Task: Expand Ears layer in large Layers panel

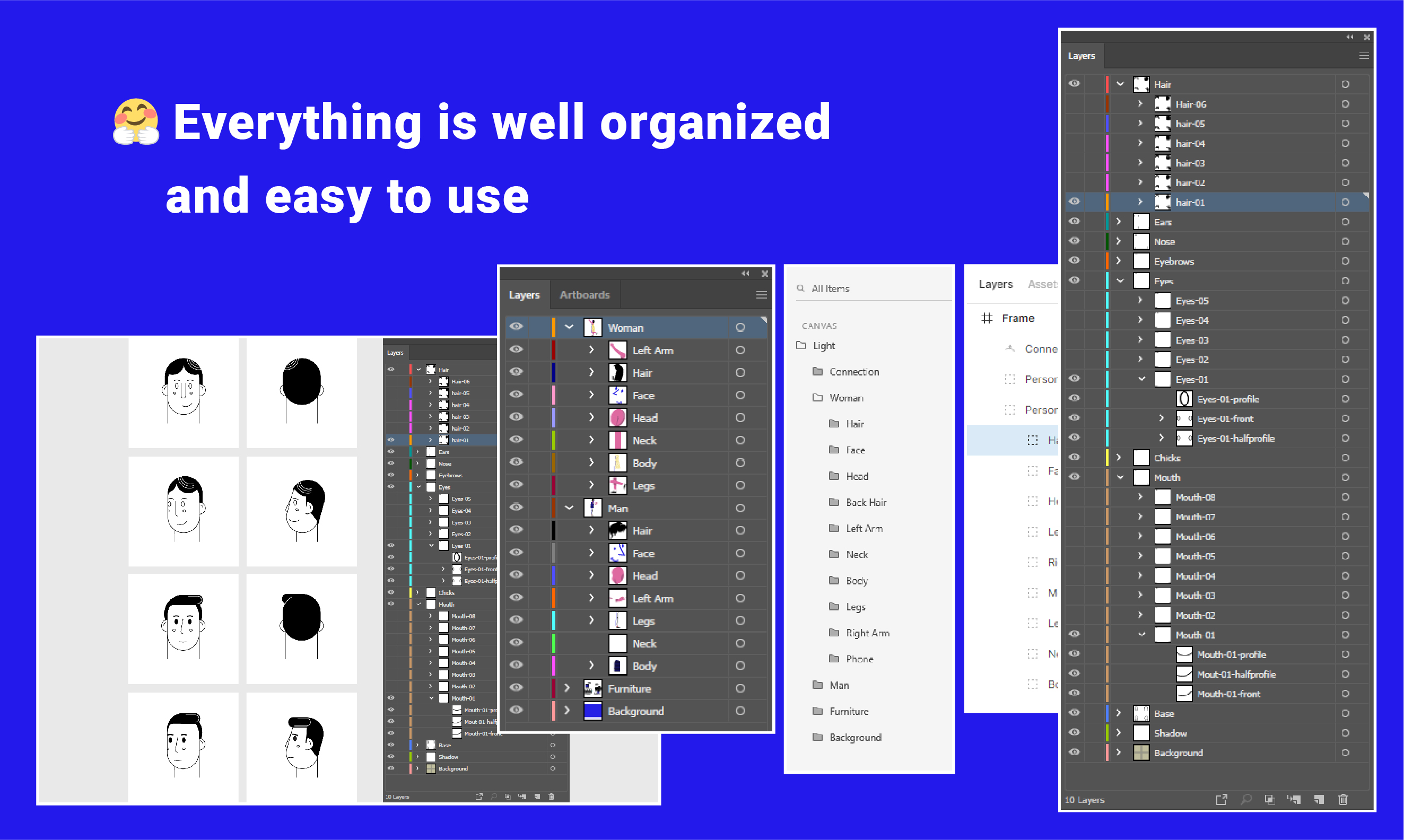Action: click(x=1119, y=221)
